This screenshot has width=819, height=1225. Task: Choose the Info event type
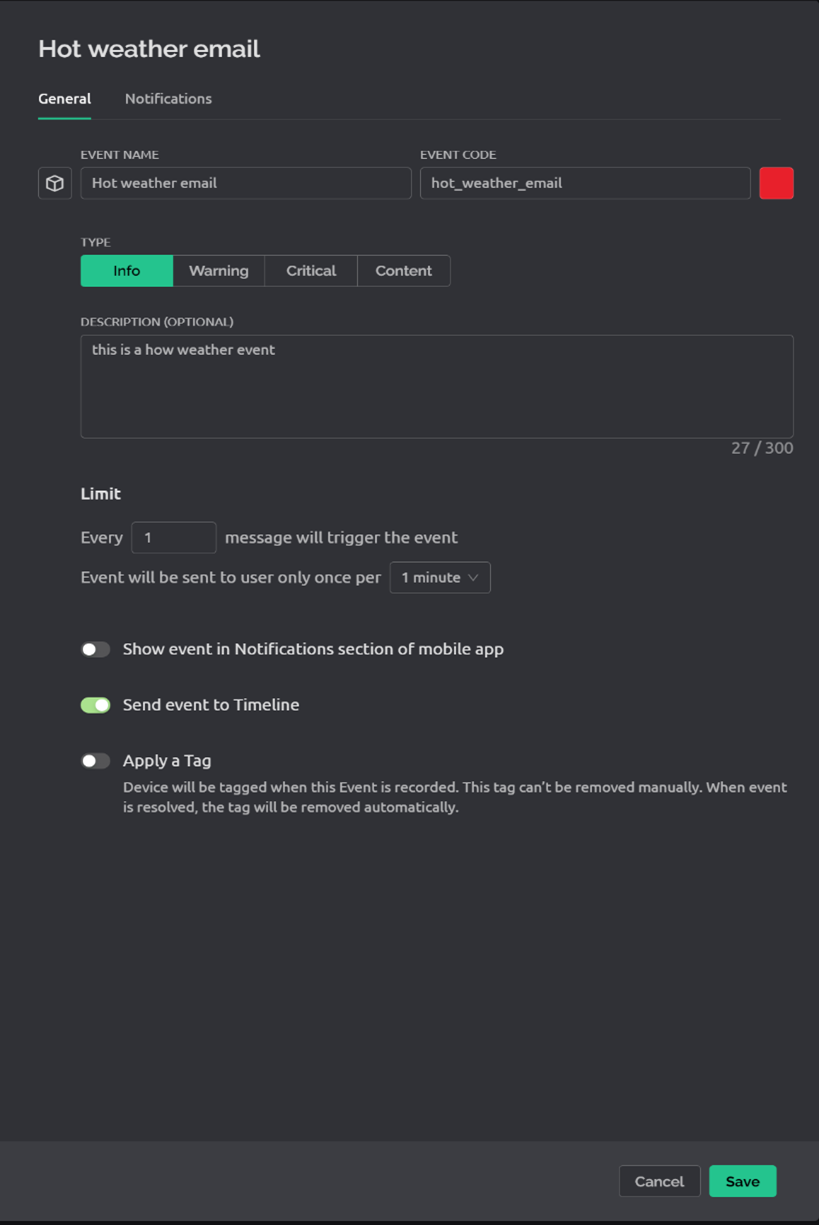127,271
